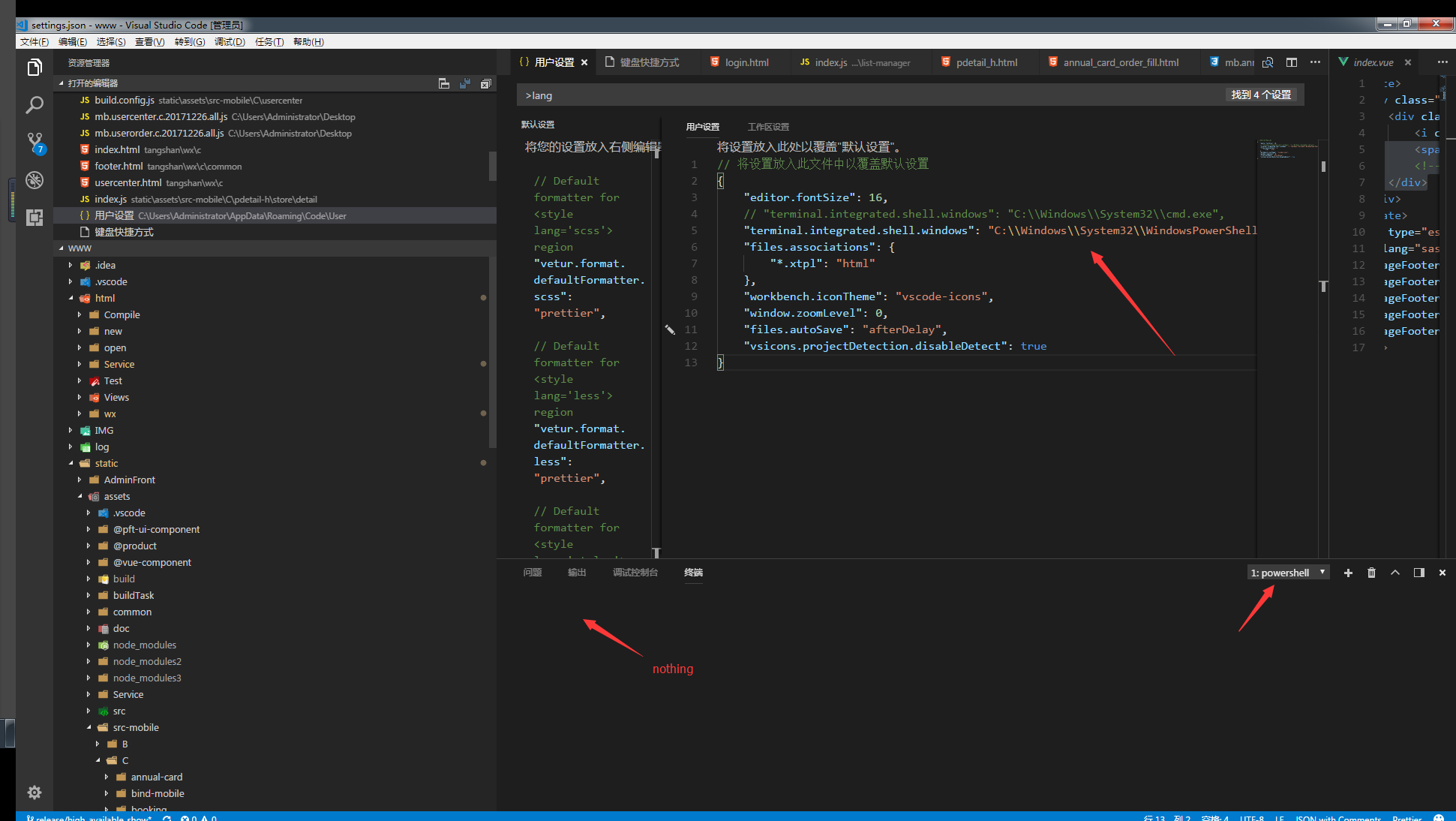Click the 终端 panel tab at bottom
Viewport: 1456px width, 821px height.
coord(694,572)
